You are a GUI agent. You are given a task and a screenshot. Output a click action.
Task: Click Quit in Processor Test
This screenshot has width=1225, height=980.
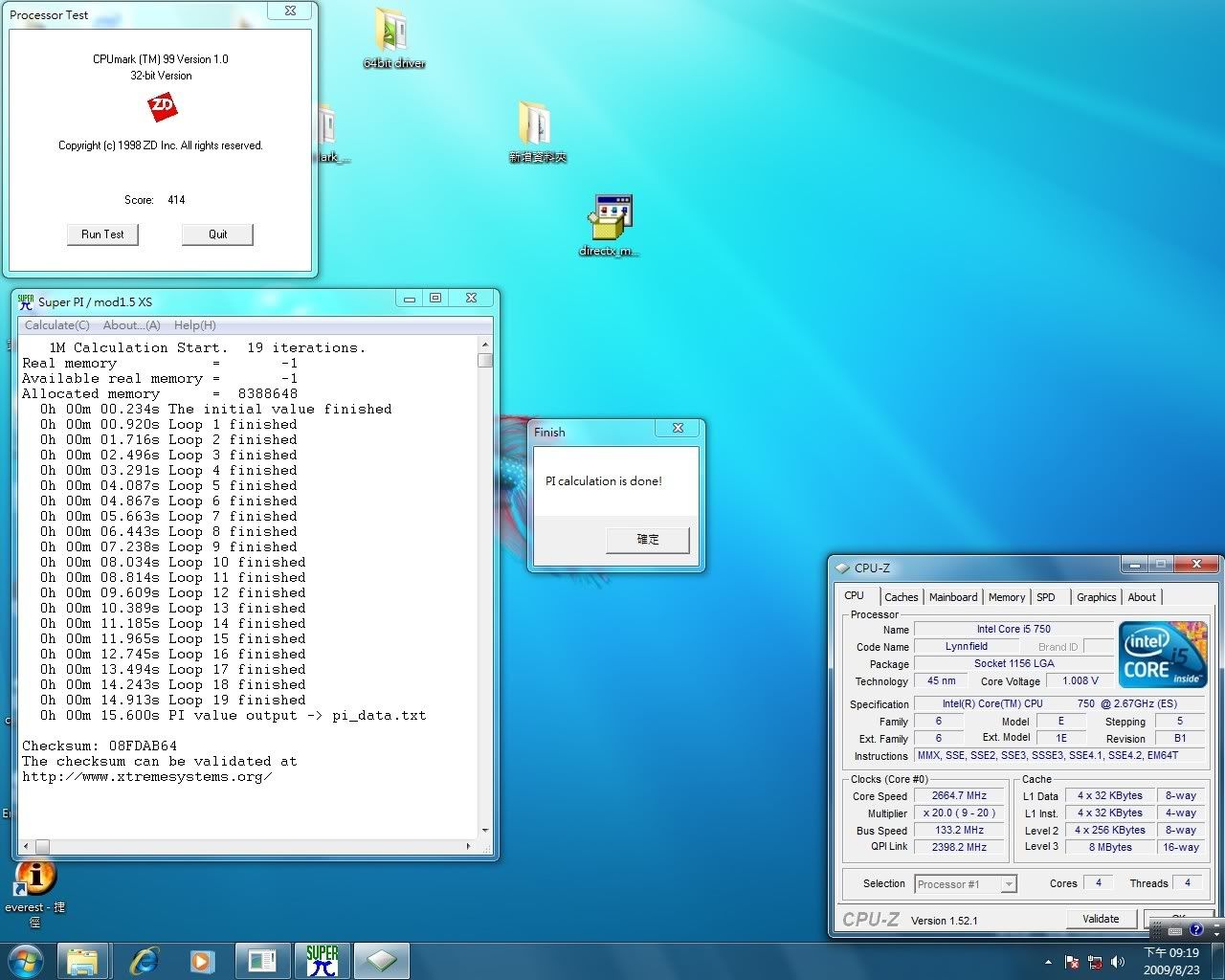tap(217, 234)
